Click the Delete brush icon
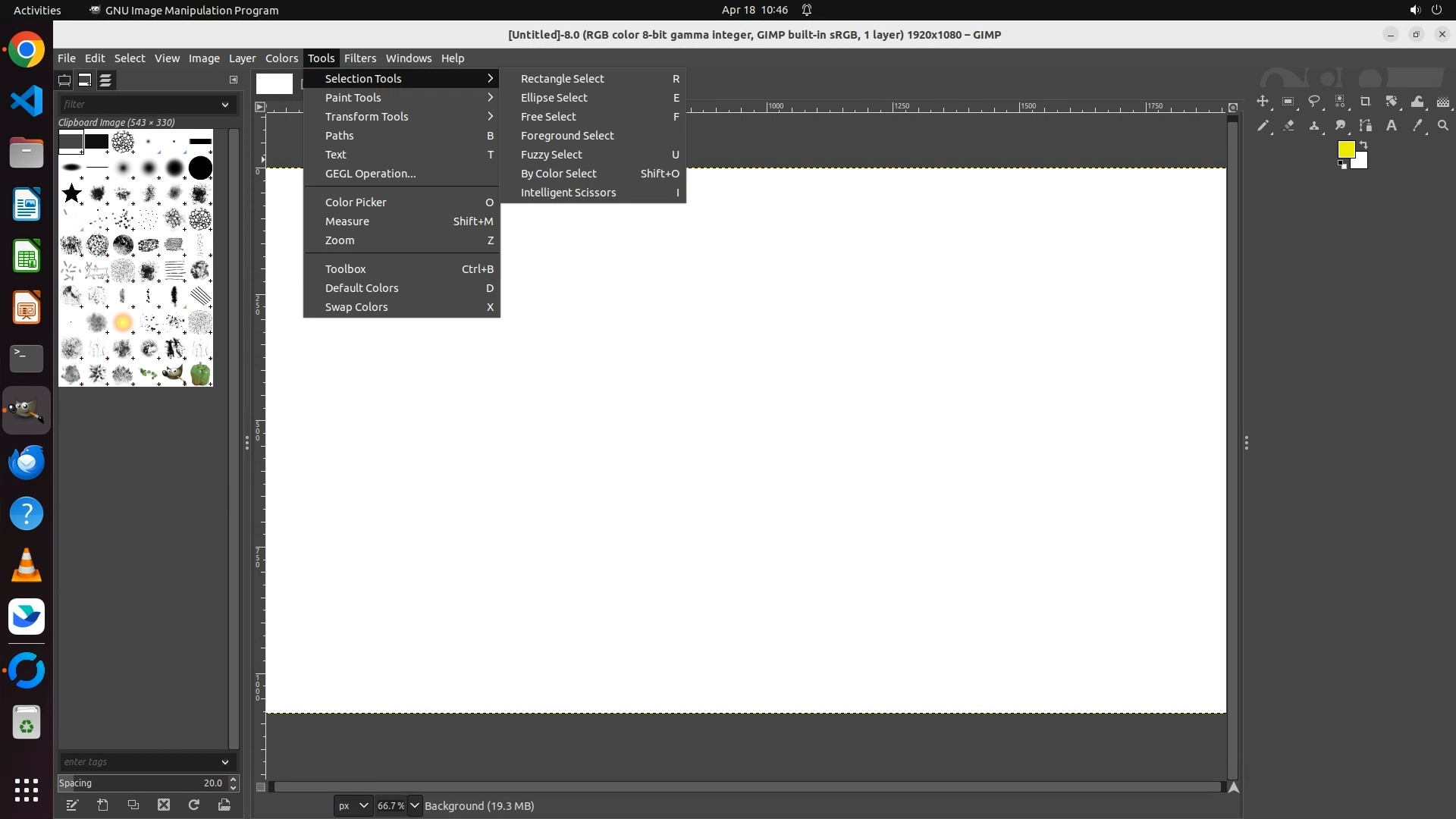This screenshot has height=819, width=1456. [x=164, y=805]
